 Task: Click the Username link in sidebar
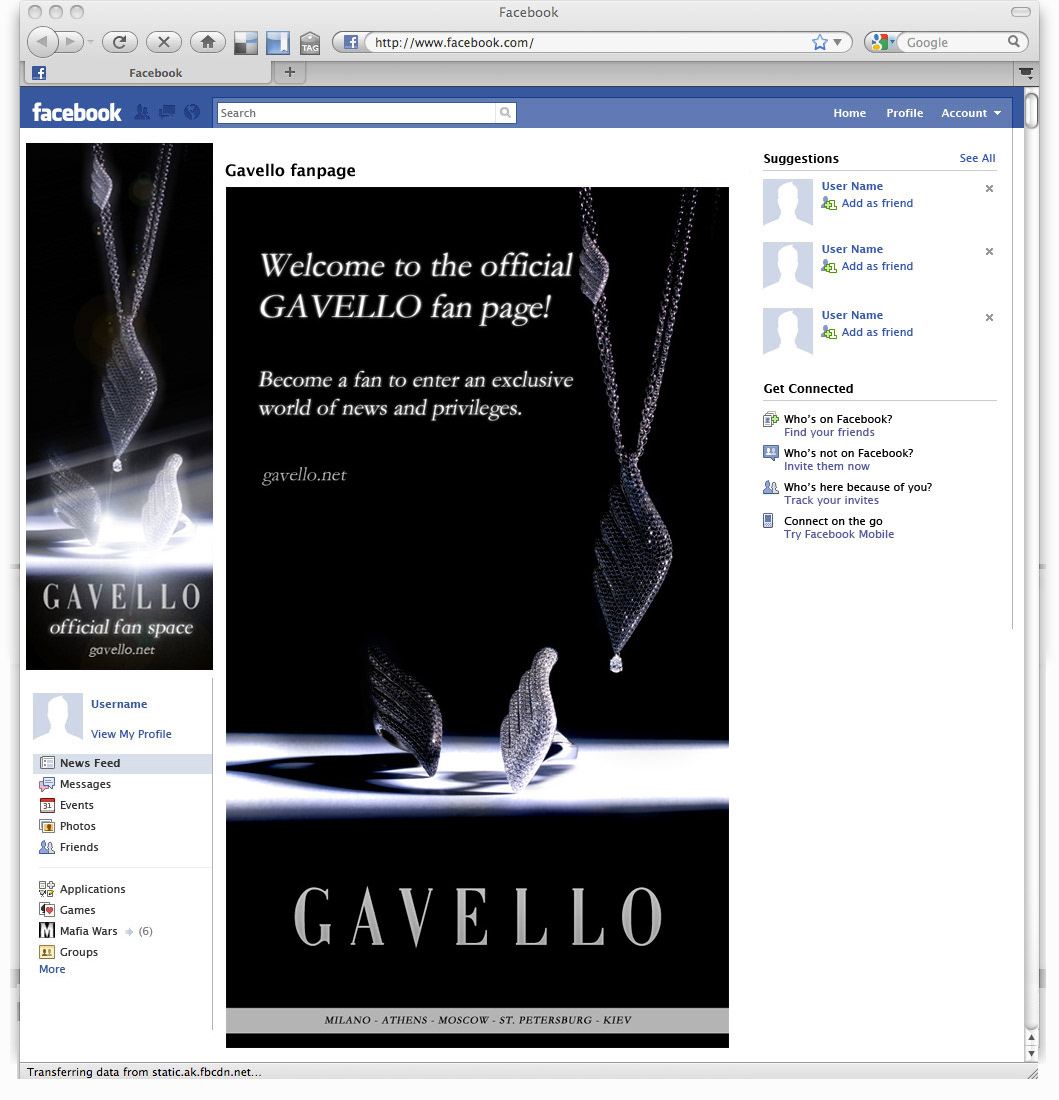(x=119, y=704)
